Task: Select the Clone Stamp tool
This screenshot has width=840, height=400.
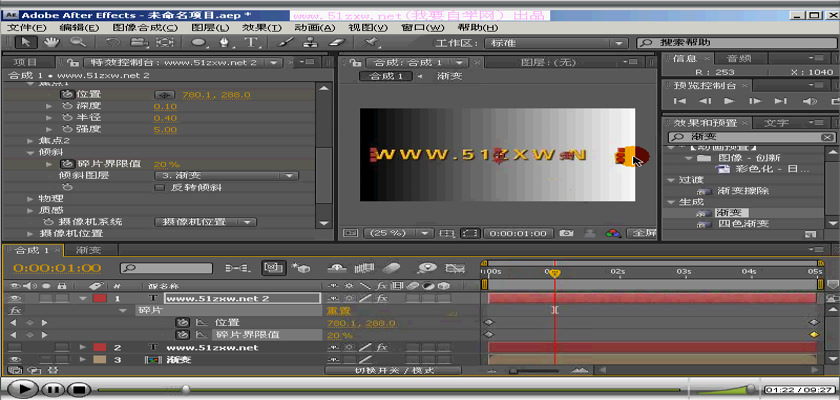Action: coord(311,42)
